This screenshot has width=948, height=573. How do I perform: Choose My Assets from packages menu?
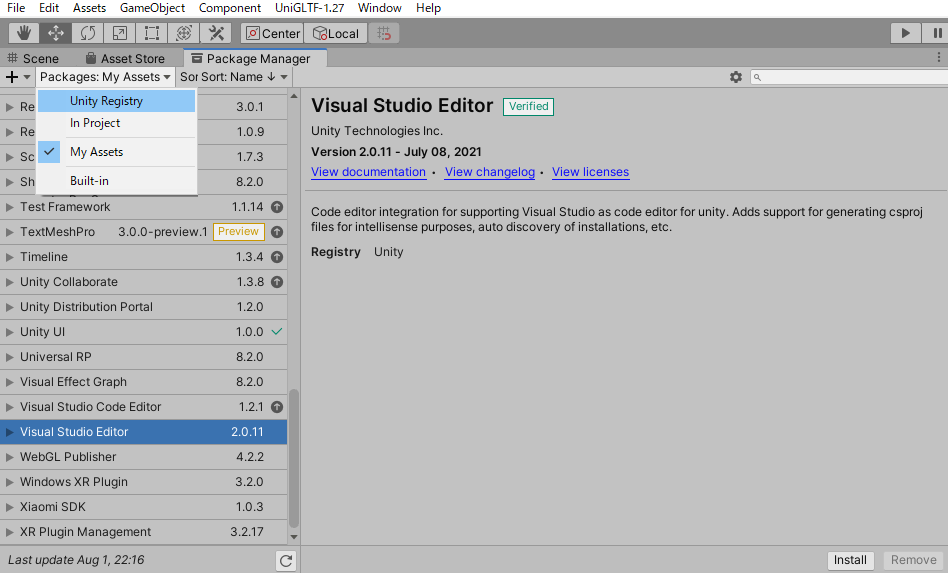(x=117, y=152)
